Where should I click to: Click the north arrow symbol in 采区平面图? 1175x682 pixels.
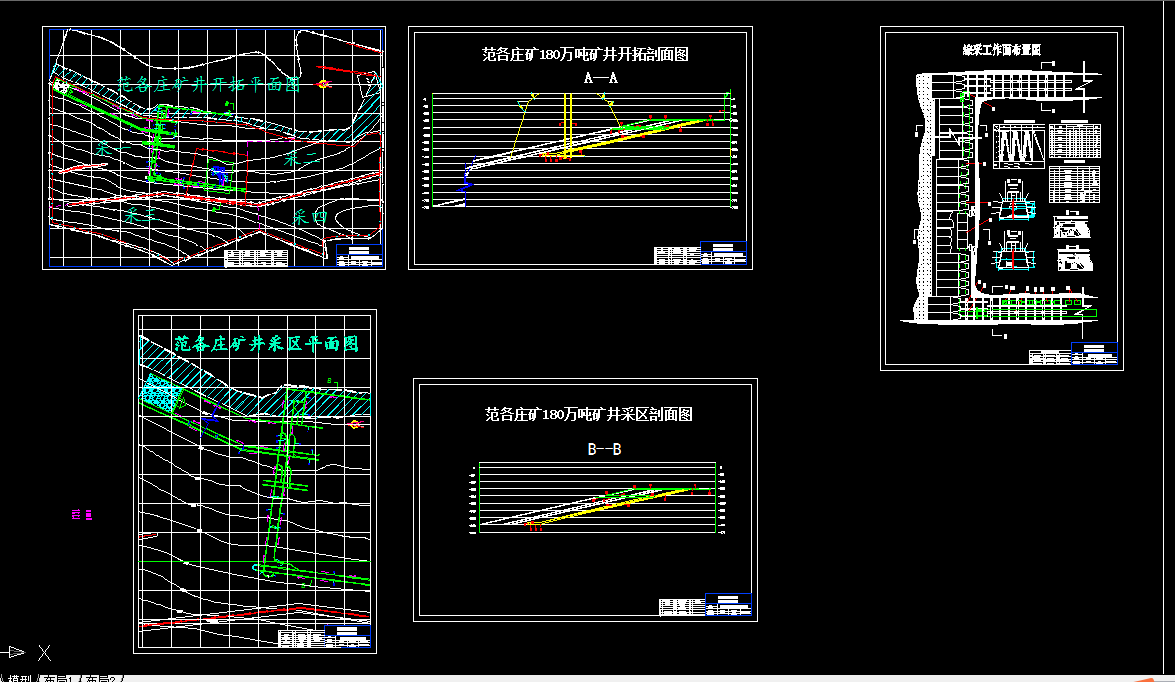coord(355,424)
